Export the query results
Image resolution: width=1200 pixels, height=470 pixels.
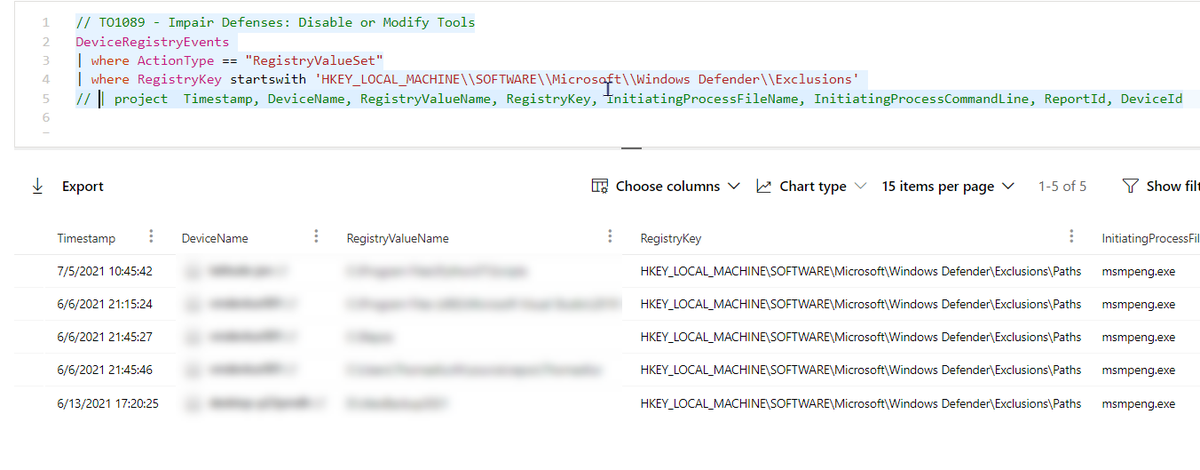[82, 186]
